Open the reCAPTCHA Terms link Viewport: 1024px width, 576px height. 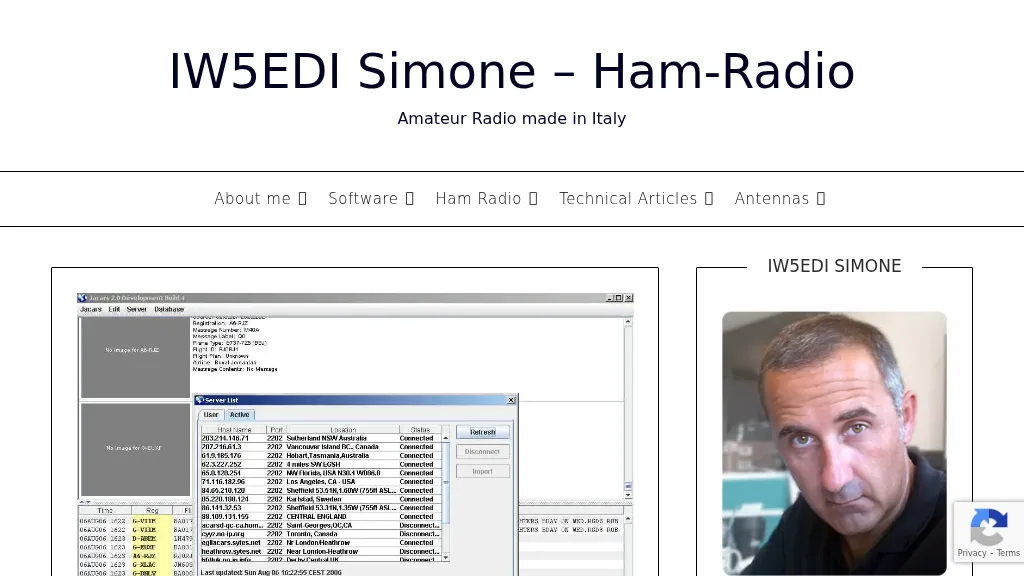tap(1008, 553)
